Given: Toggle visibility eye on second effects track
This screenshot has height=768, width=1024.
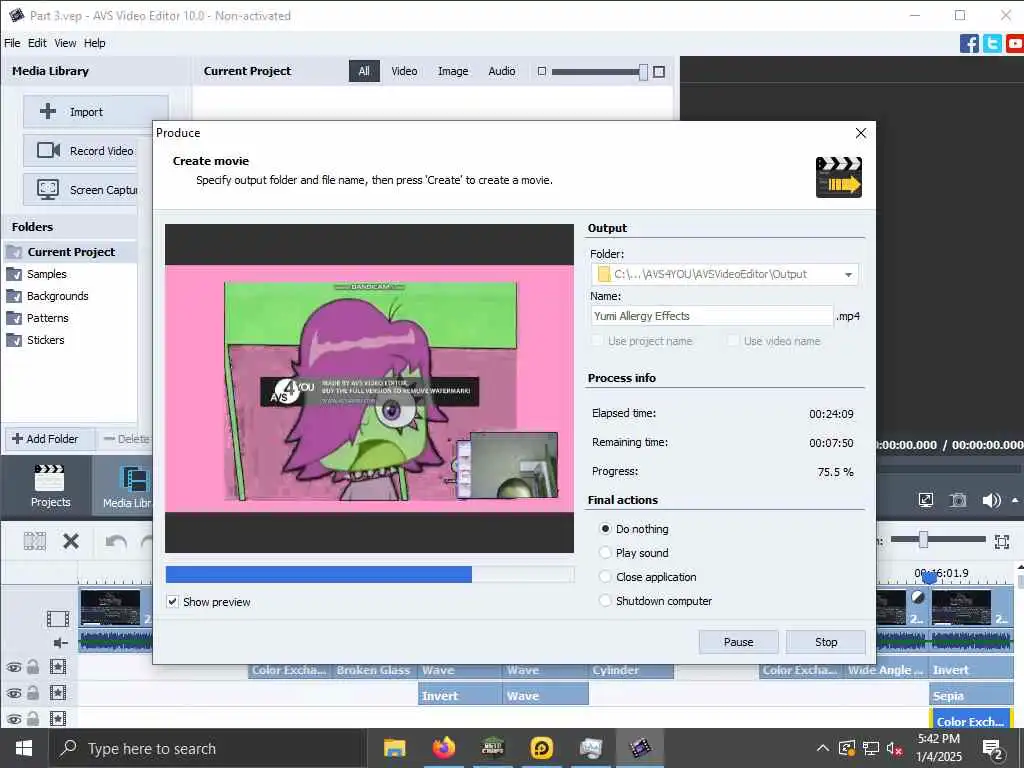Looking at the screenshot, I should click(x=14, y=694).
